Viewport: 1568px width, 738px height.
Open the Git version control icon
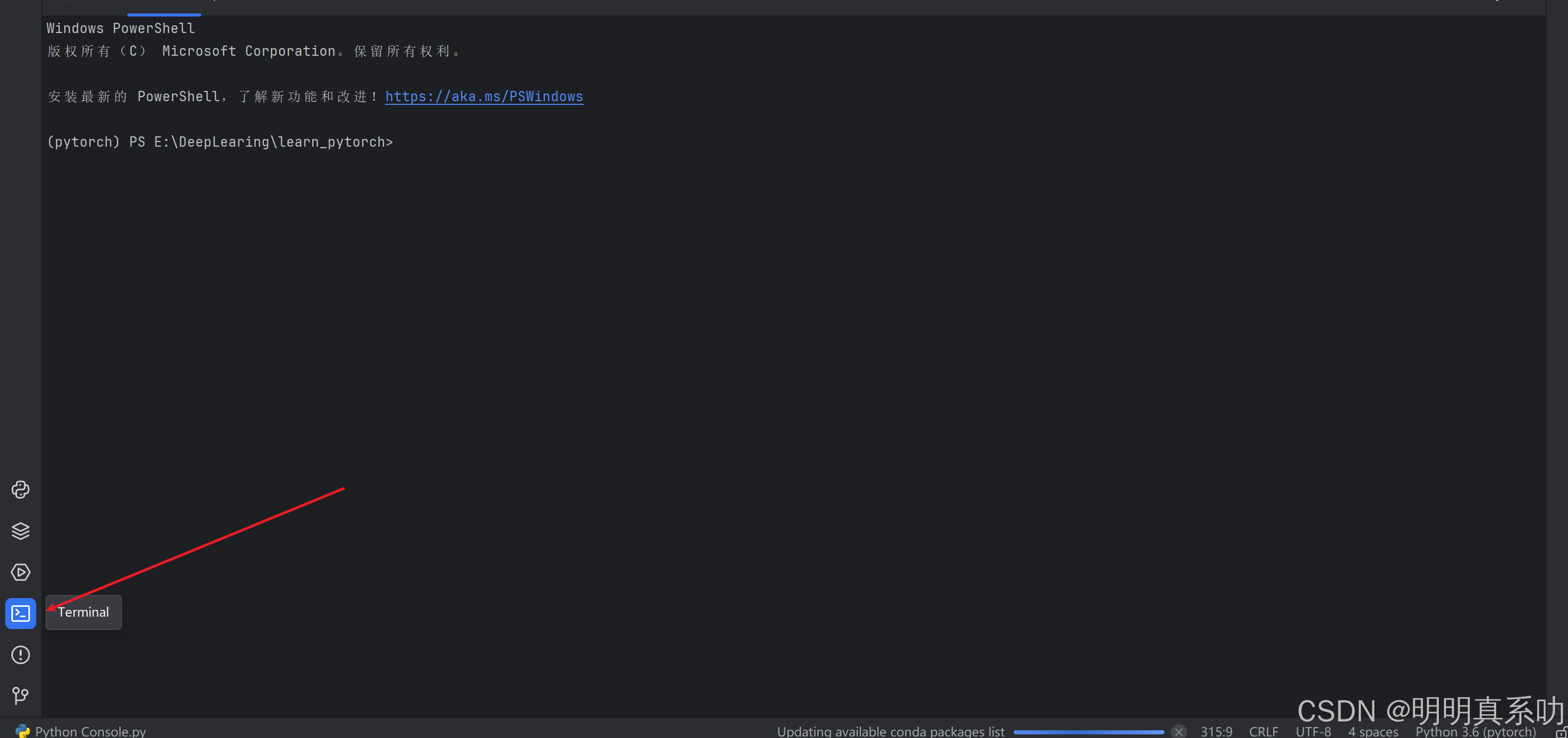tap(20, 696)
